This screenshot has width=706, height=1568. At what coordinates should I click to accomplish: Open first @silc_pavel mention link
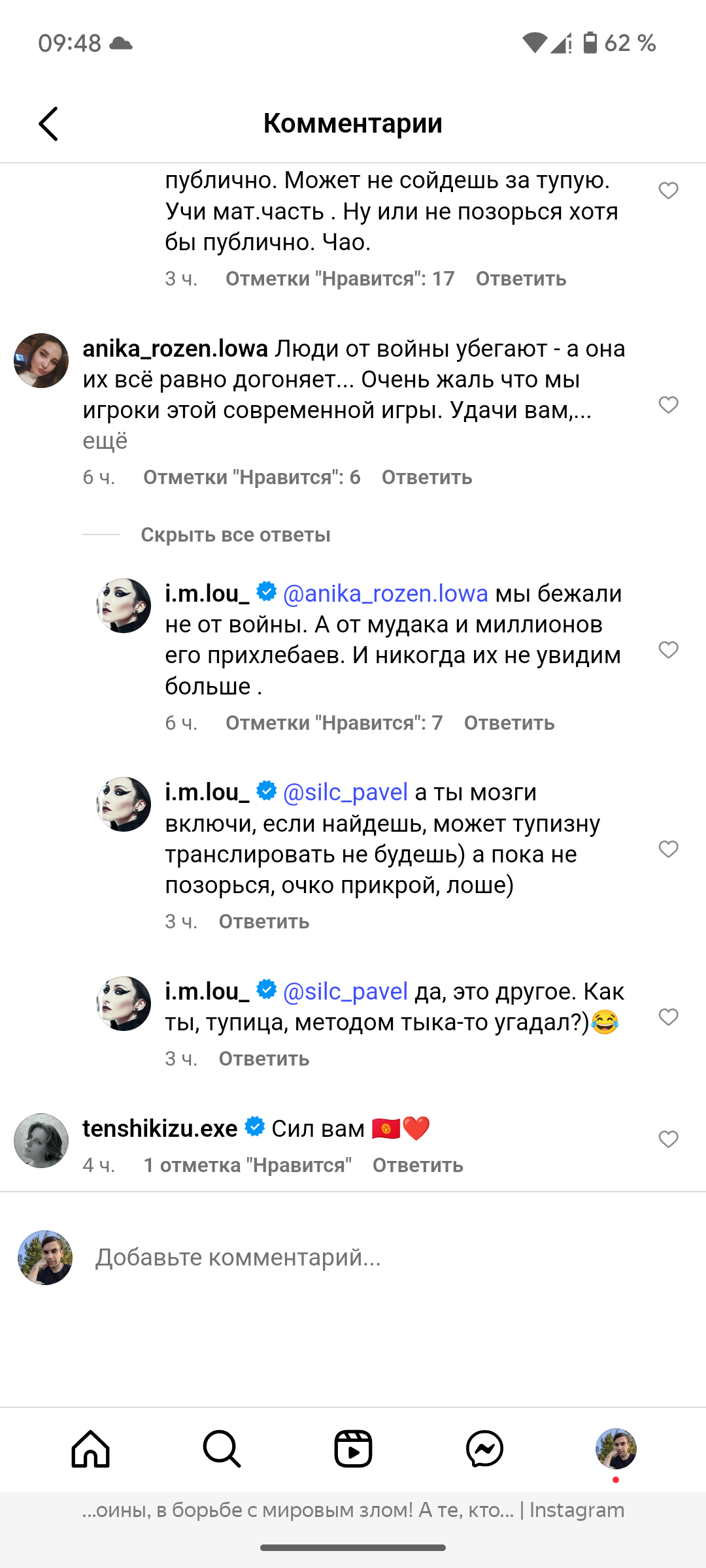[345, 792]
